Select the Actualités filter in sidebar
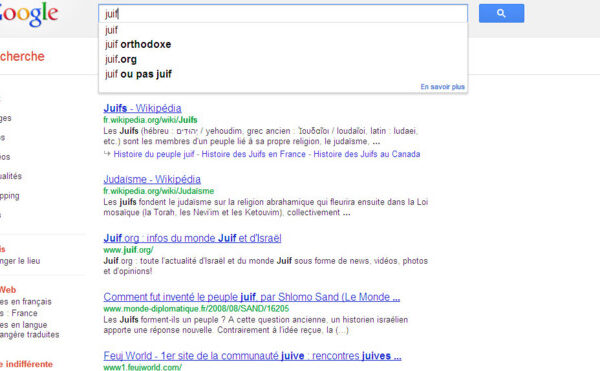This screenshot has width=600, height=371. pos(11,176)
